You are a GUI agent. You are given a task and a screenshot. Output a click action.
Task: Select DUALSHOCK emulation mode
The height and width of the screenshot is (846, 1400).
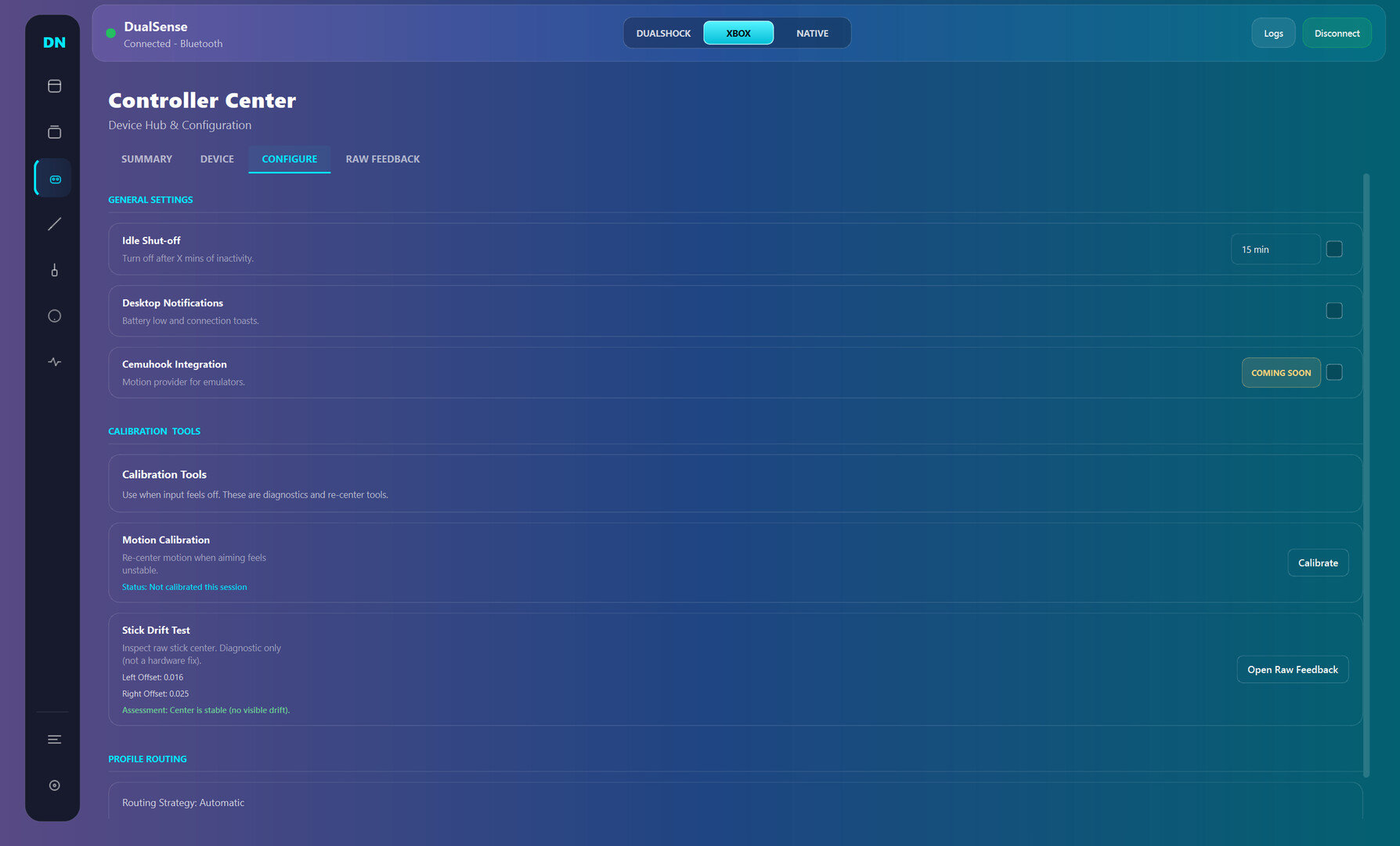click(x=663, y=33)
